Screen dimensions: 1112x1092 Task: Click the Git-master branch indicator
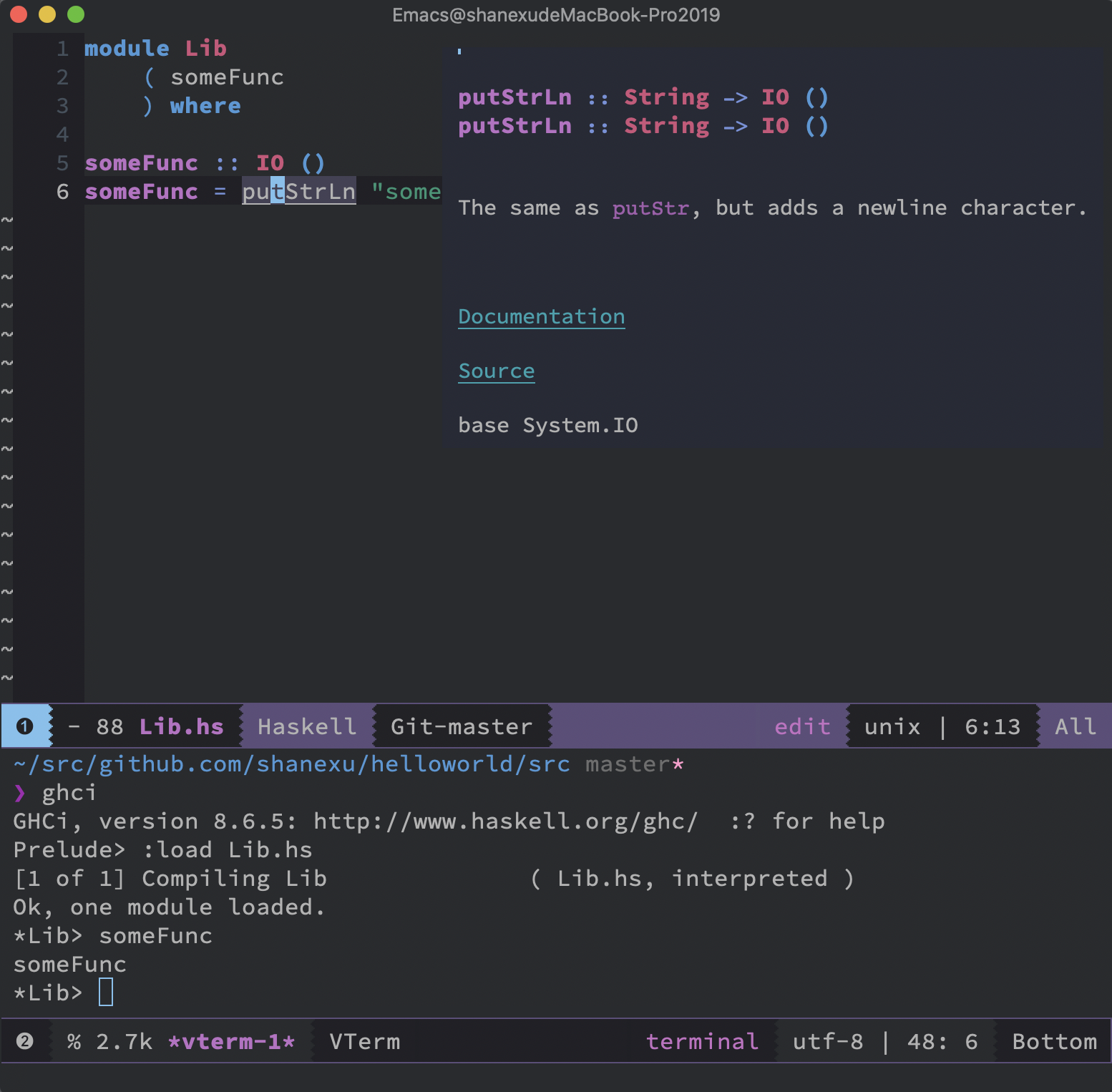point(462,726)
